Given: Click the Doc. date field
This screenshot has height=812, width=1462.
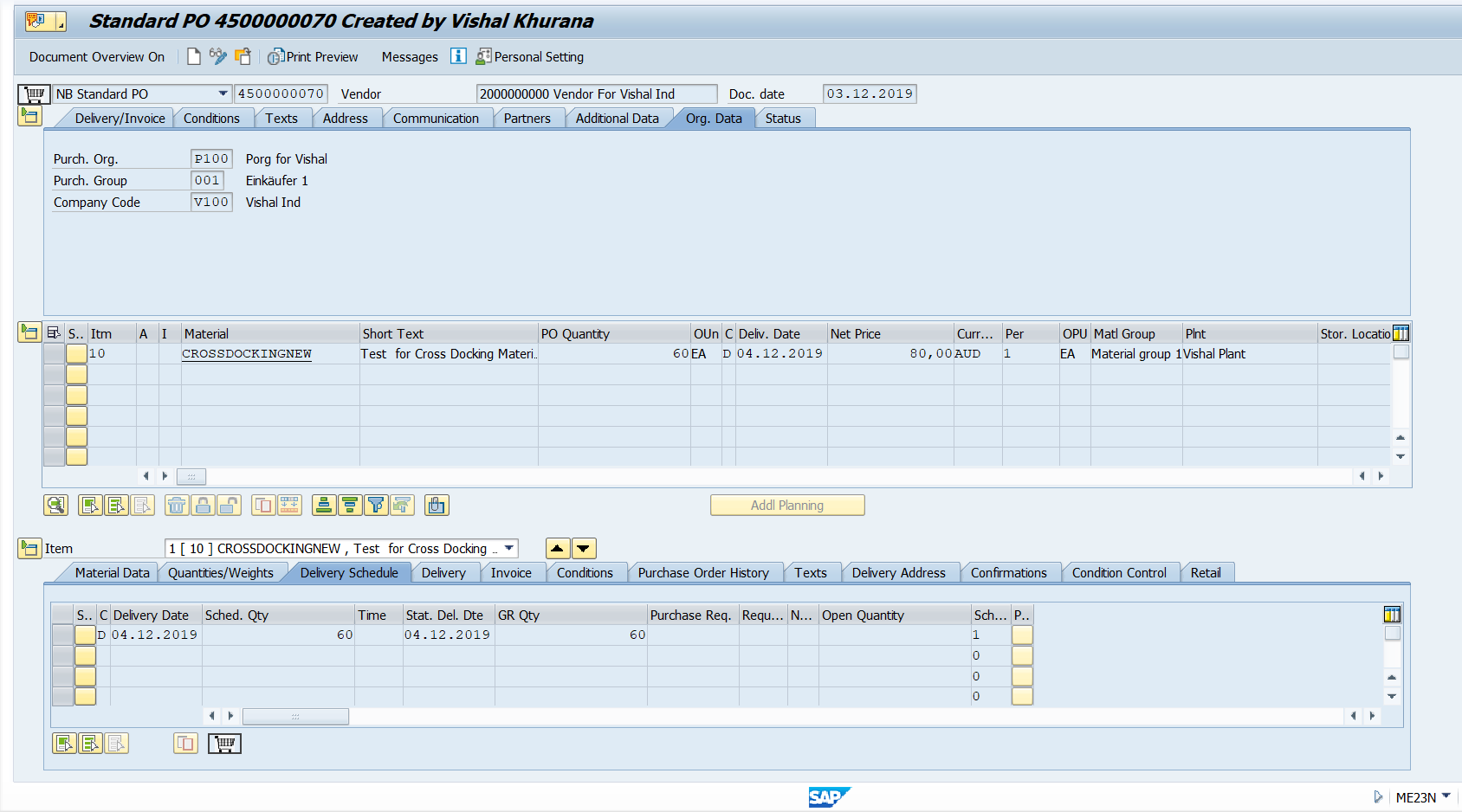Looking at the screenshot, I should [869, 93].
